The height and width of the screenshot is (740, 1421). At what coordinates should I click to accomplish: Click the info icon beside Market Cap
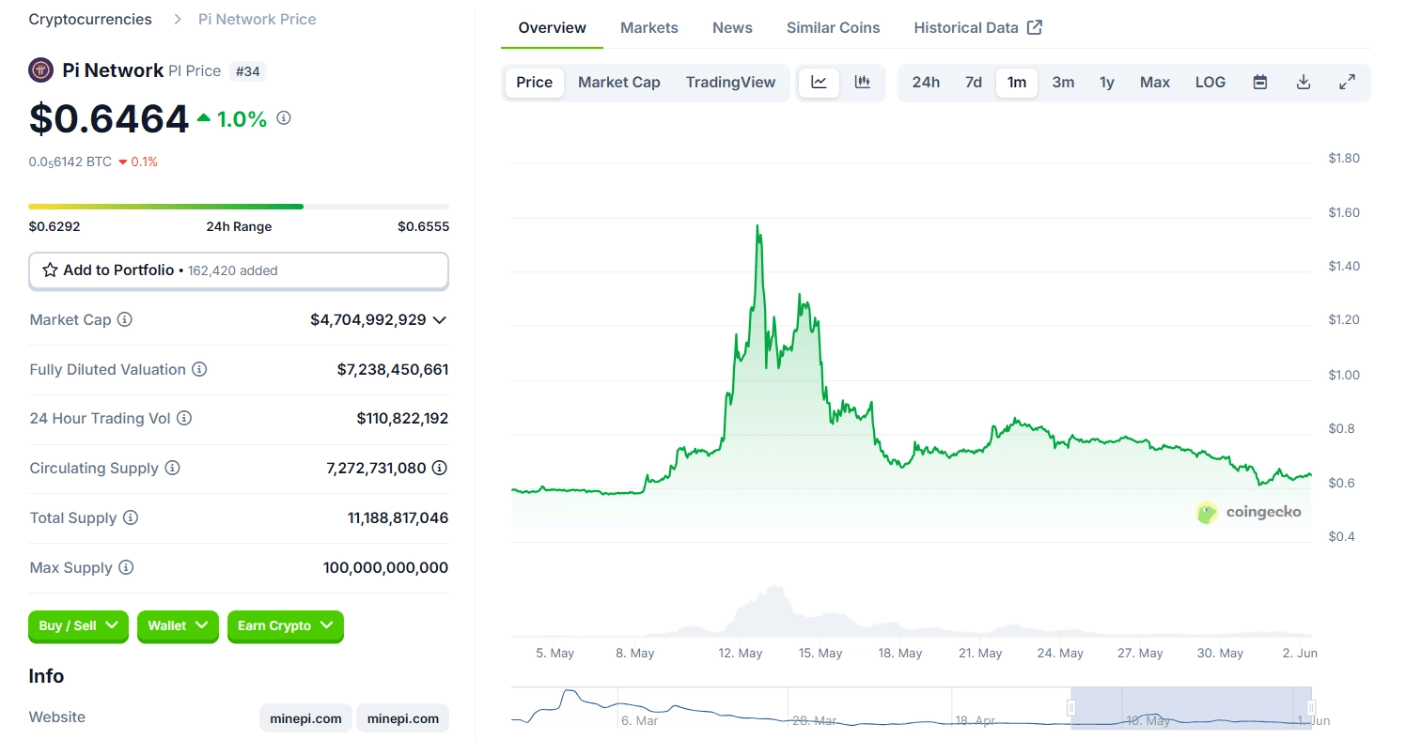click(x=125, y=320)
